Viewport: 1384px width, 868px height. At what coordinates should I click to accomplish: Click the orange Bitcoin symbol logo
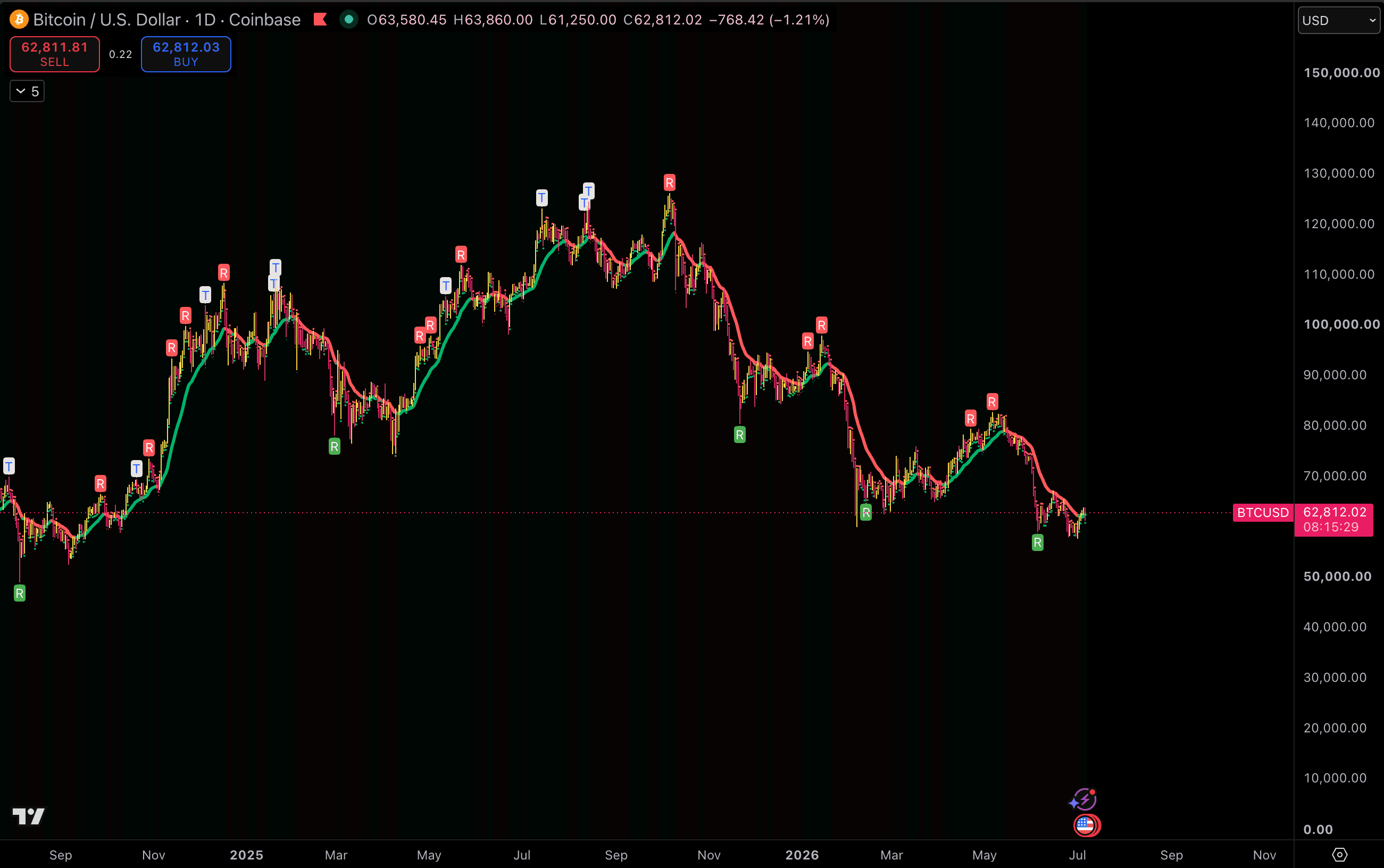pyautogui.click(x=19, y=20)
